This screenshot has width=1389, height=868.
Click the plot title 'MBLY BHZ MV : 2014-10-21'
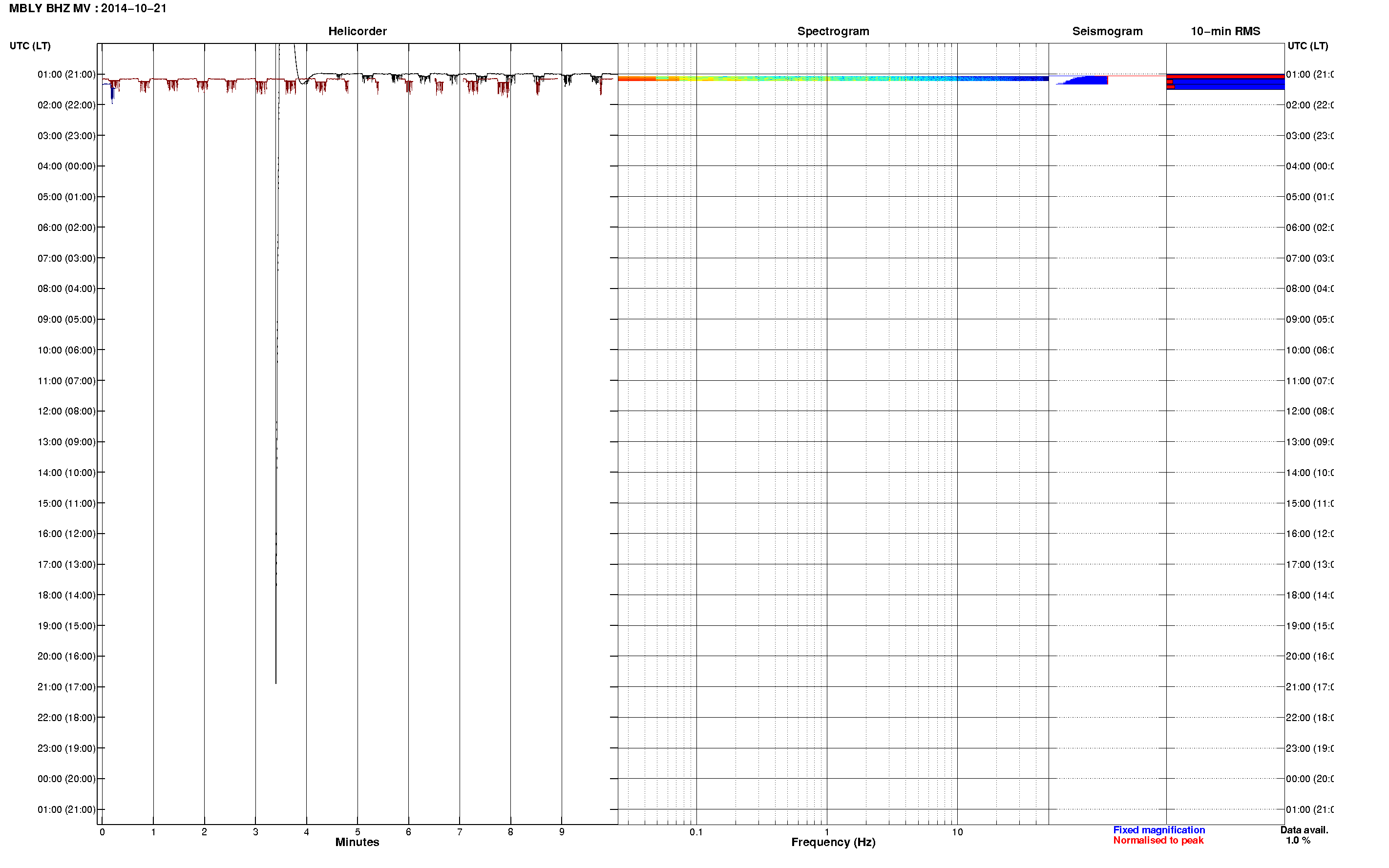88,9
